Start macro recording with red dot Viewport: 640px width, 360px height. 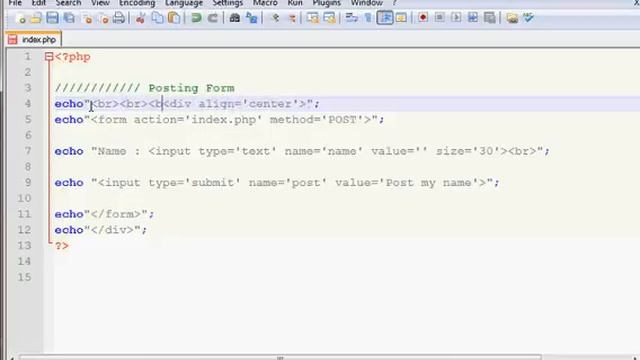[423, 18]
